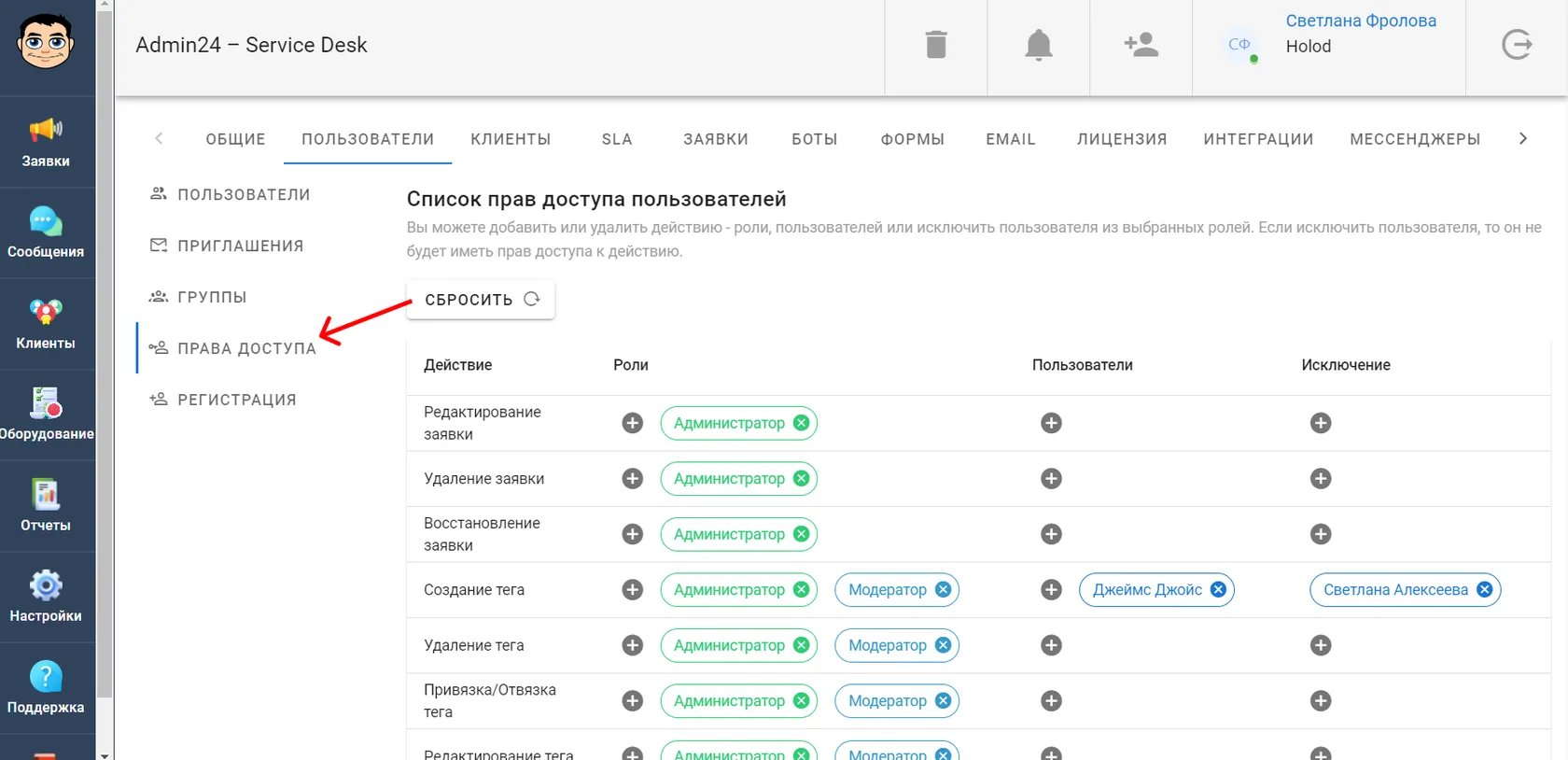This screenshot has height=760, width=1568.
Task: Open the trash bin in header
Action: pyautogui.click(x=936, y=45)
